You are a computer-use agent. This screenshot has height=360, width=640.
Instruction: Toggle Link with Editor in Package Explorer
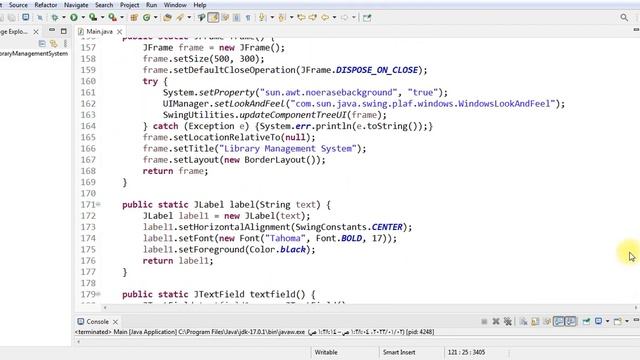tap(53, 43)
